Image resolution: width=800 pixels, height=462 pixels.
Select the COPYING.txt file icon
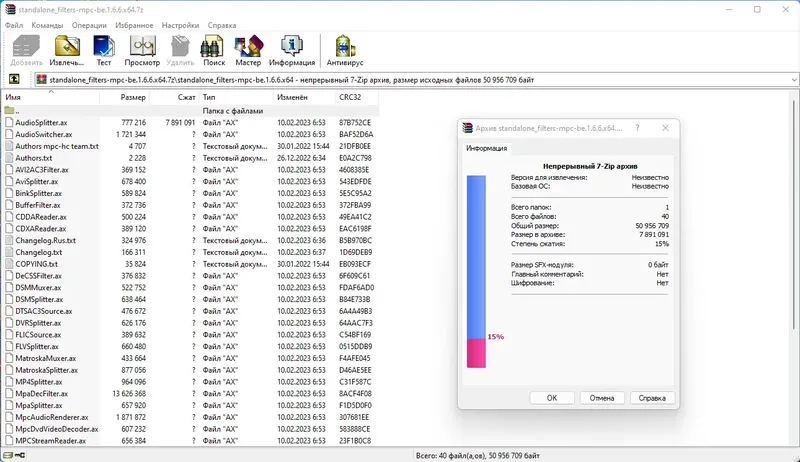pos(9,264)
